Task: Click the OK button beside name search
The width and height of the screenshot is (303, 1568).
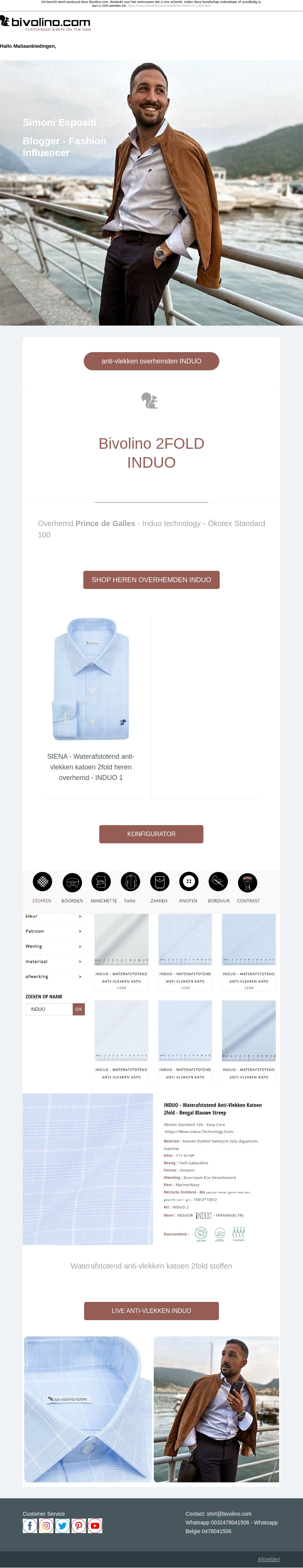Action: pyautogui.click(x=78, y=1009)
